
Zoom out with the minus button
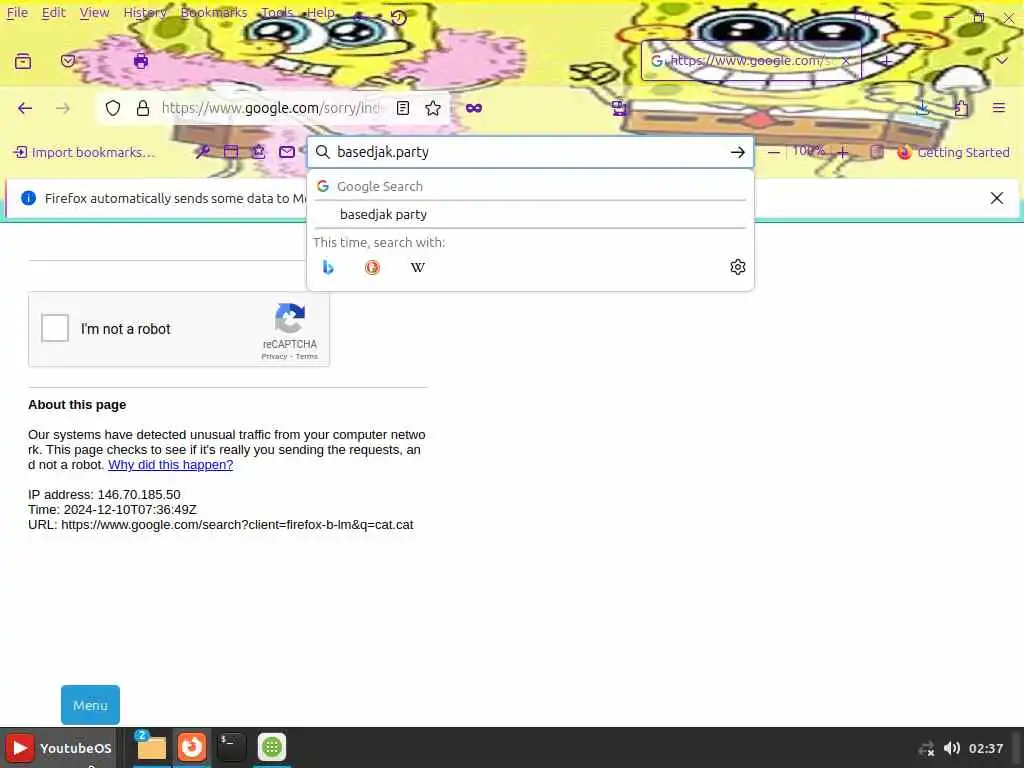774,152
